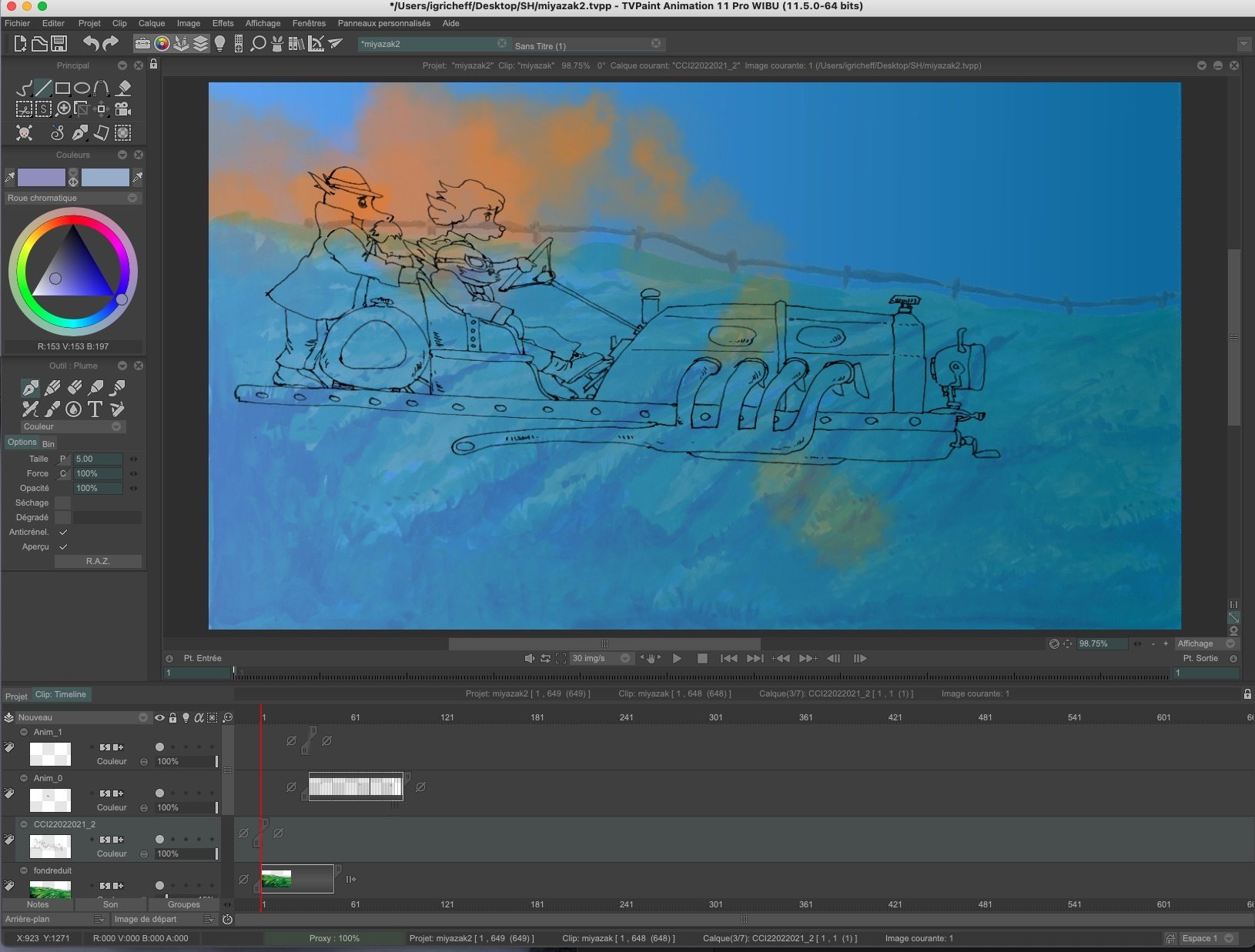This screenshot has height=952, width=1255.
Task: Click the open project folder icon
Action: 40,44
